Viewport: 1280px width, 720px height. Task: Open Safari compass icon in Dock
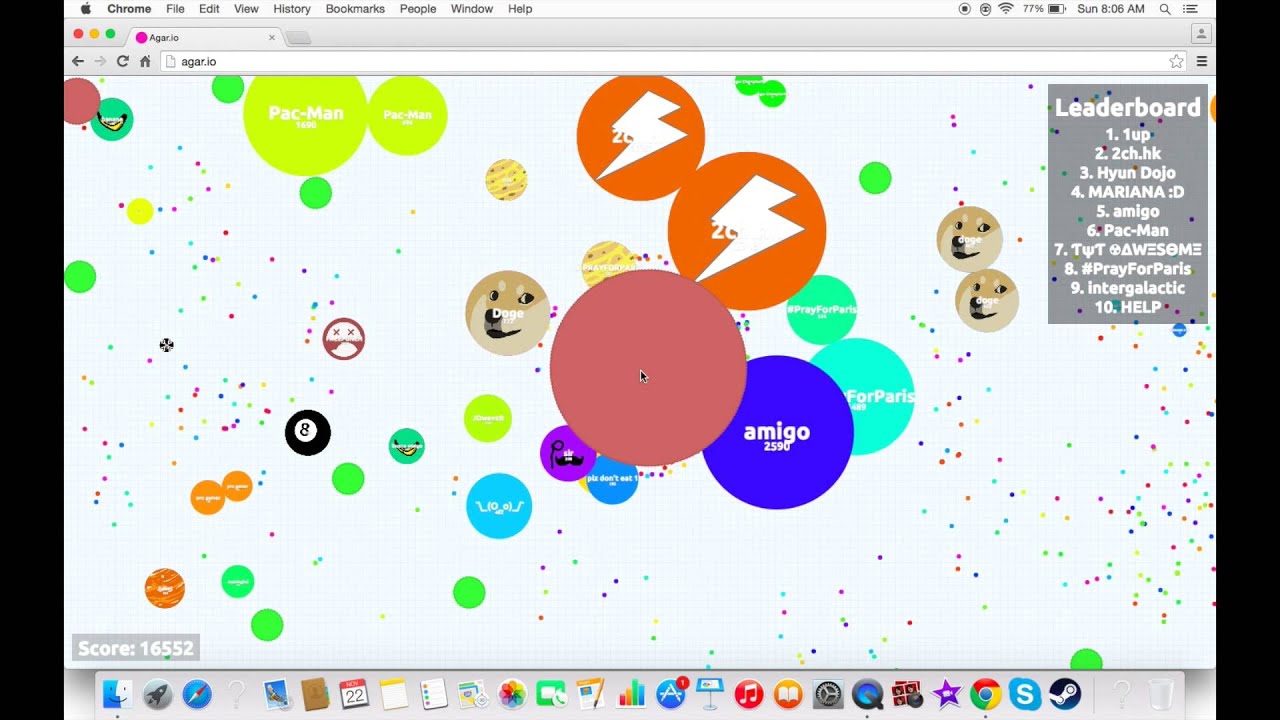pos(197,694)
